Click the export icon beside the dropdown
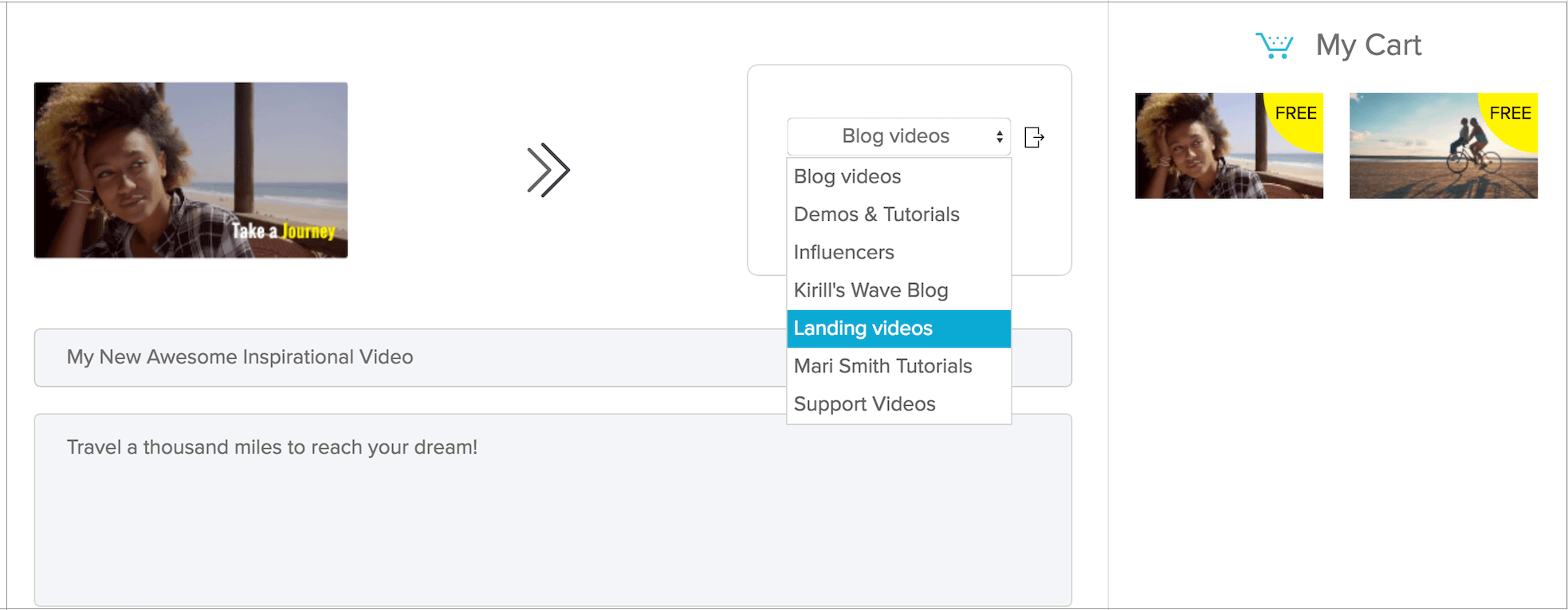This screenshot has width=1568, height=610. [x=1034, y=137]
